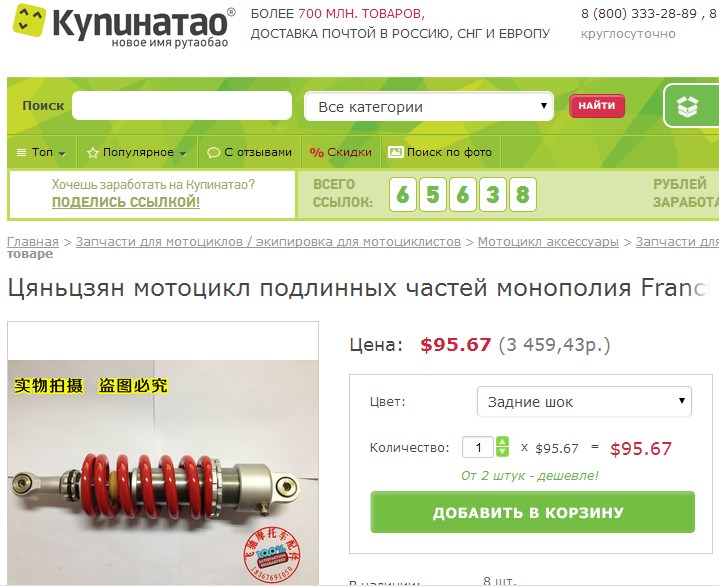Click the Купинатао smiley logo icon

29,20
